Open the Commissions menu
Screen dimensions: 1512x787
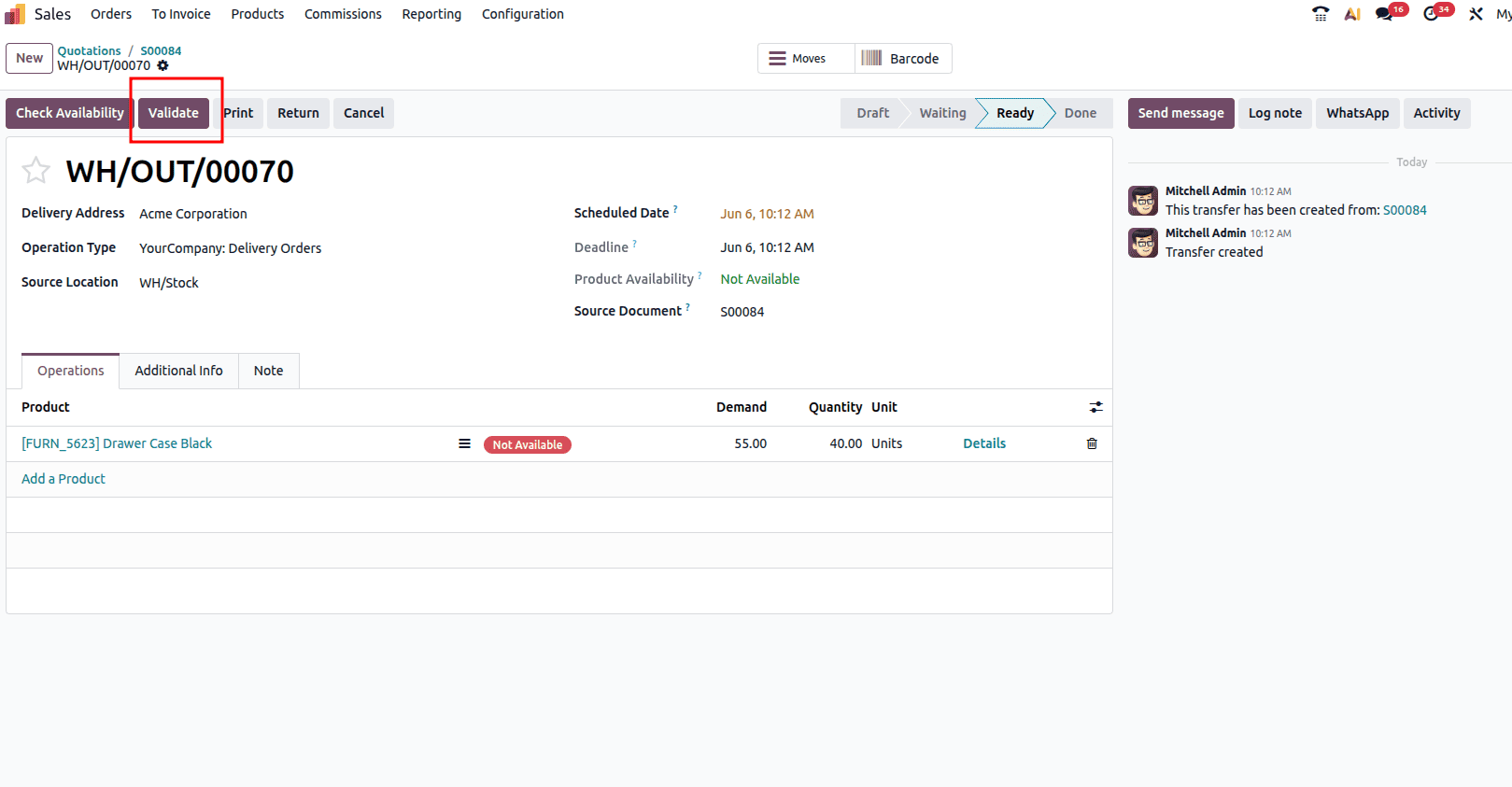pos(343,14)
